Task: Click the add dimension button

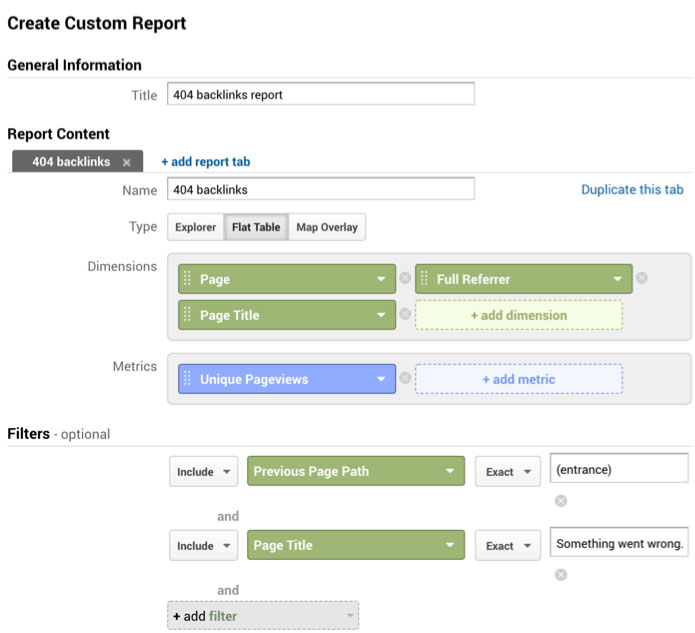Action: [x=518, y=315]
